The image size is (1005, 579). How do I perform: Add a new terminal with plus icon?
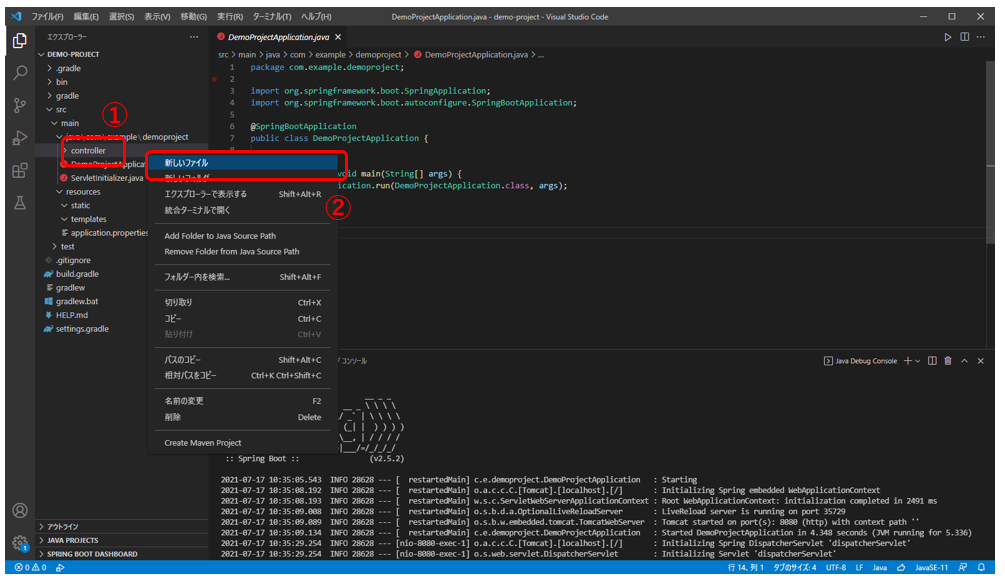[908, 361]
